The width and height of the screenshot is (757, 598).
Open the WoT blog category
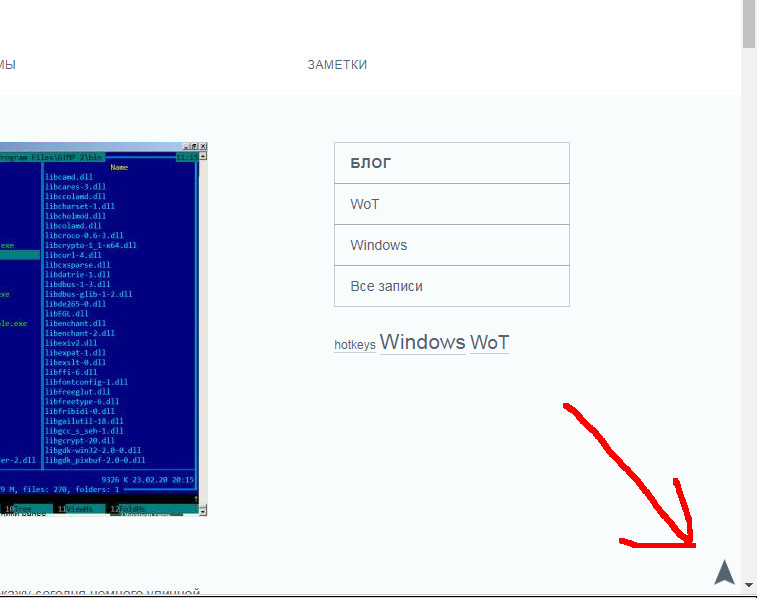click(x=452, y=204)
